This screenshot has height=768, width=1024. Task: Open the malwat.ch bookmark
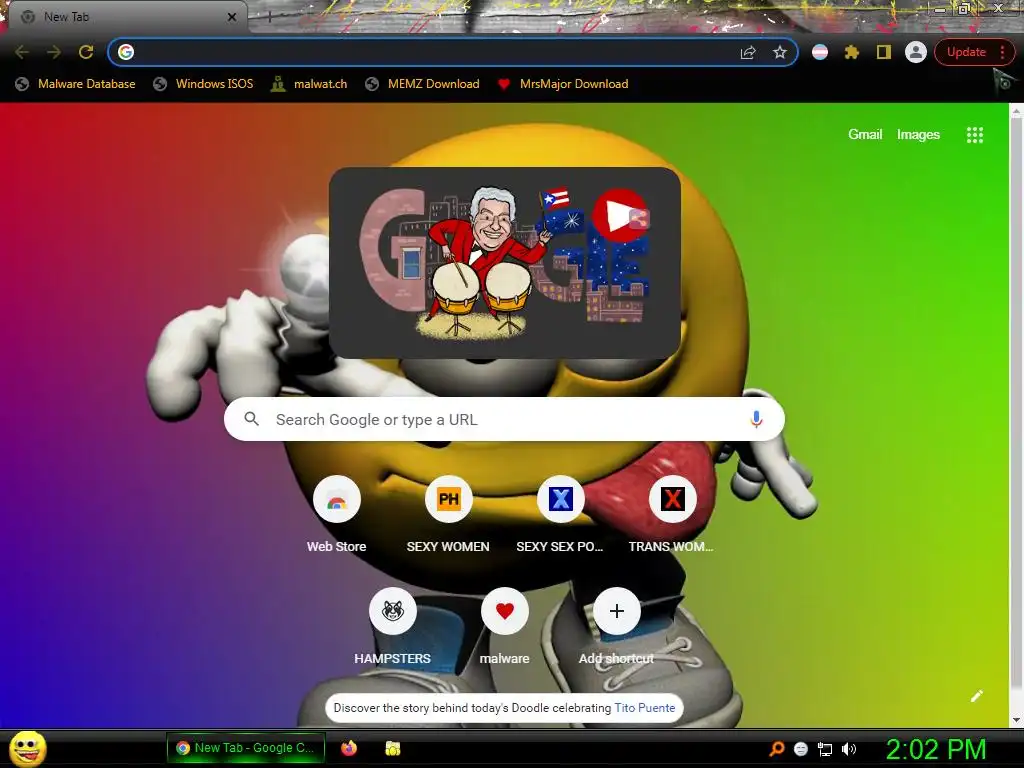(310, 84)
